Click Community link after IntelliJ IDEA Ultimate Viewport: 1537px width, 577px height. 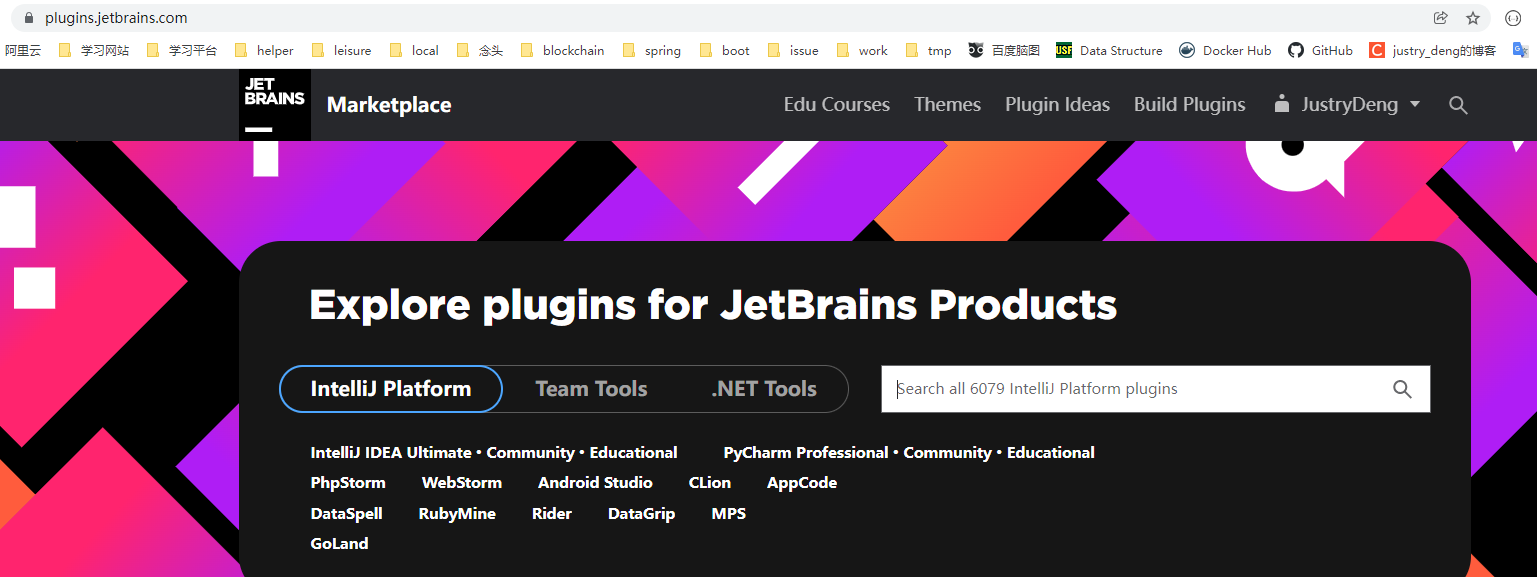[x=530, y=453]
